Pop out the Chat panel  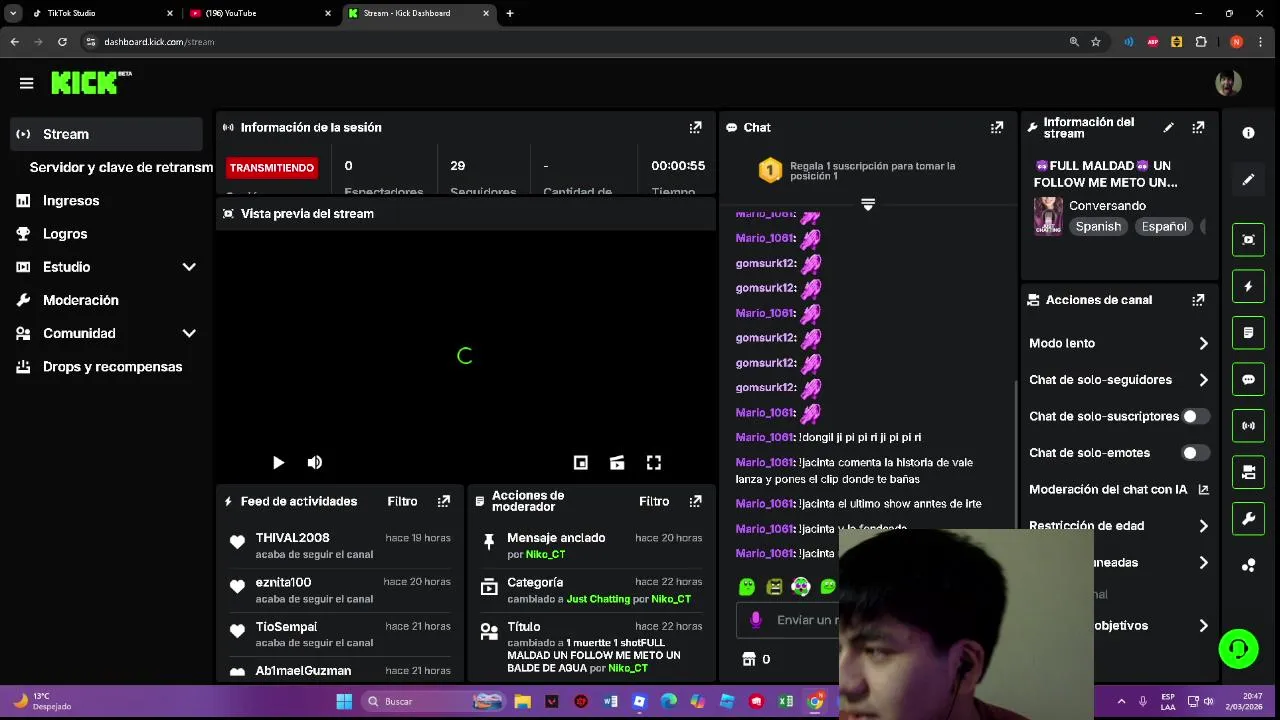click(997, 127)
